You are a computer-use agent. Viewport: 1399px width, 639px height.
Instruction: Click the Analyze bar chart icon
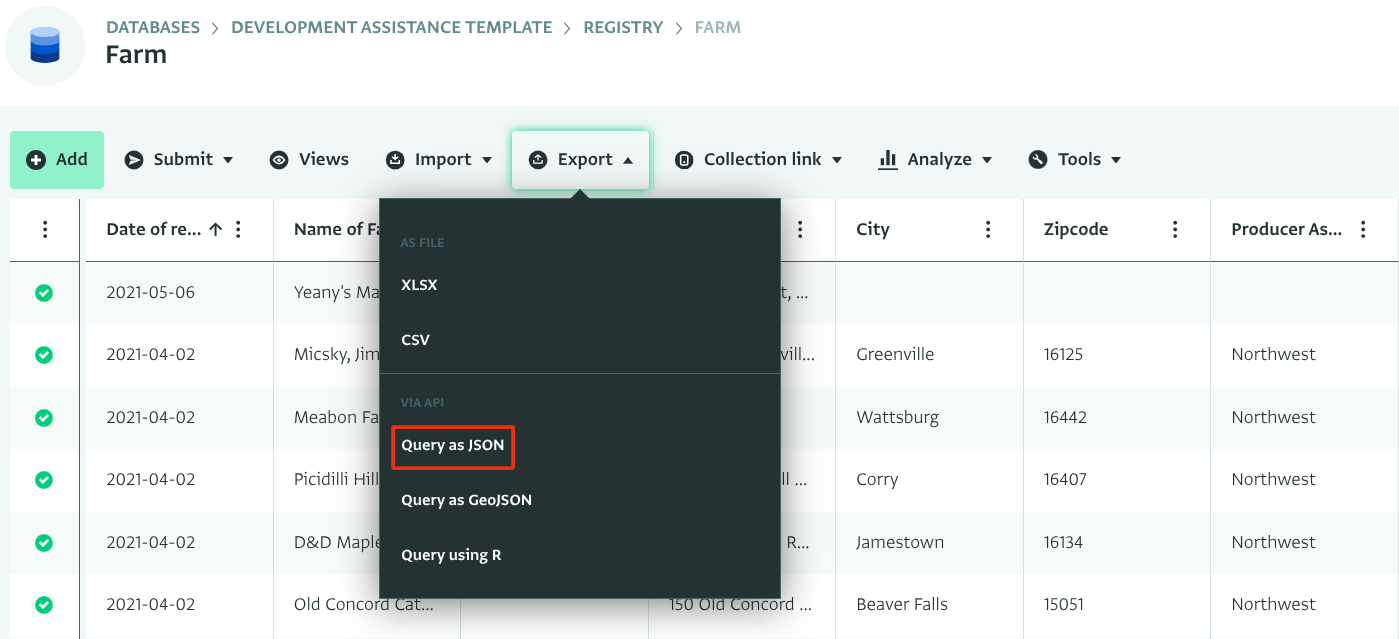coord(887,160)
